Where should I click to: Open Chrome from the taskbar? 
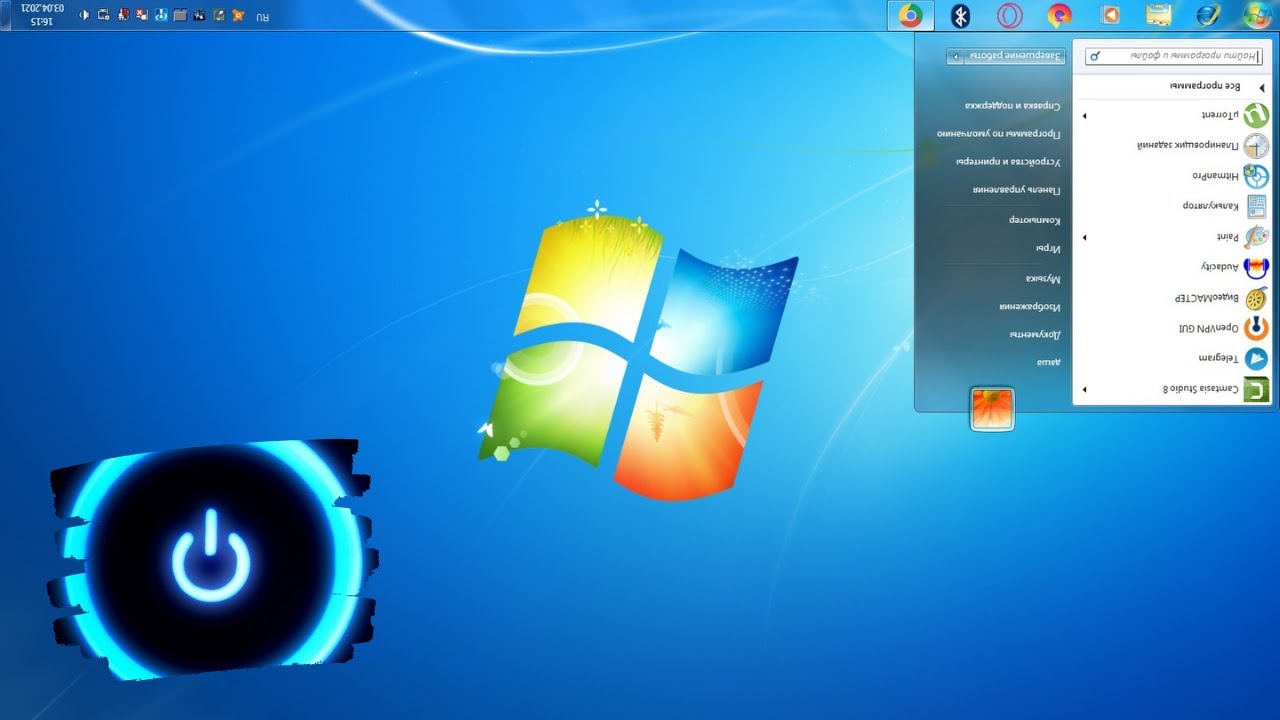[x=910, y=15]
